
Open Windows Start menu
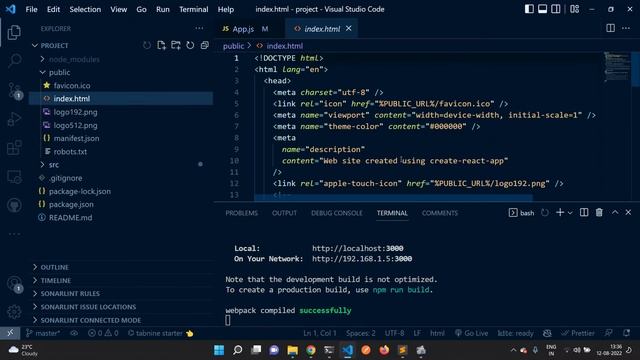219,350
